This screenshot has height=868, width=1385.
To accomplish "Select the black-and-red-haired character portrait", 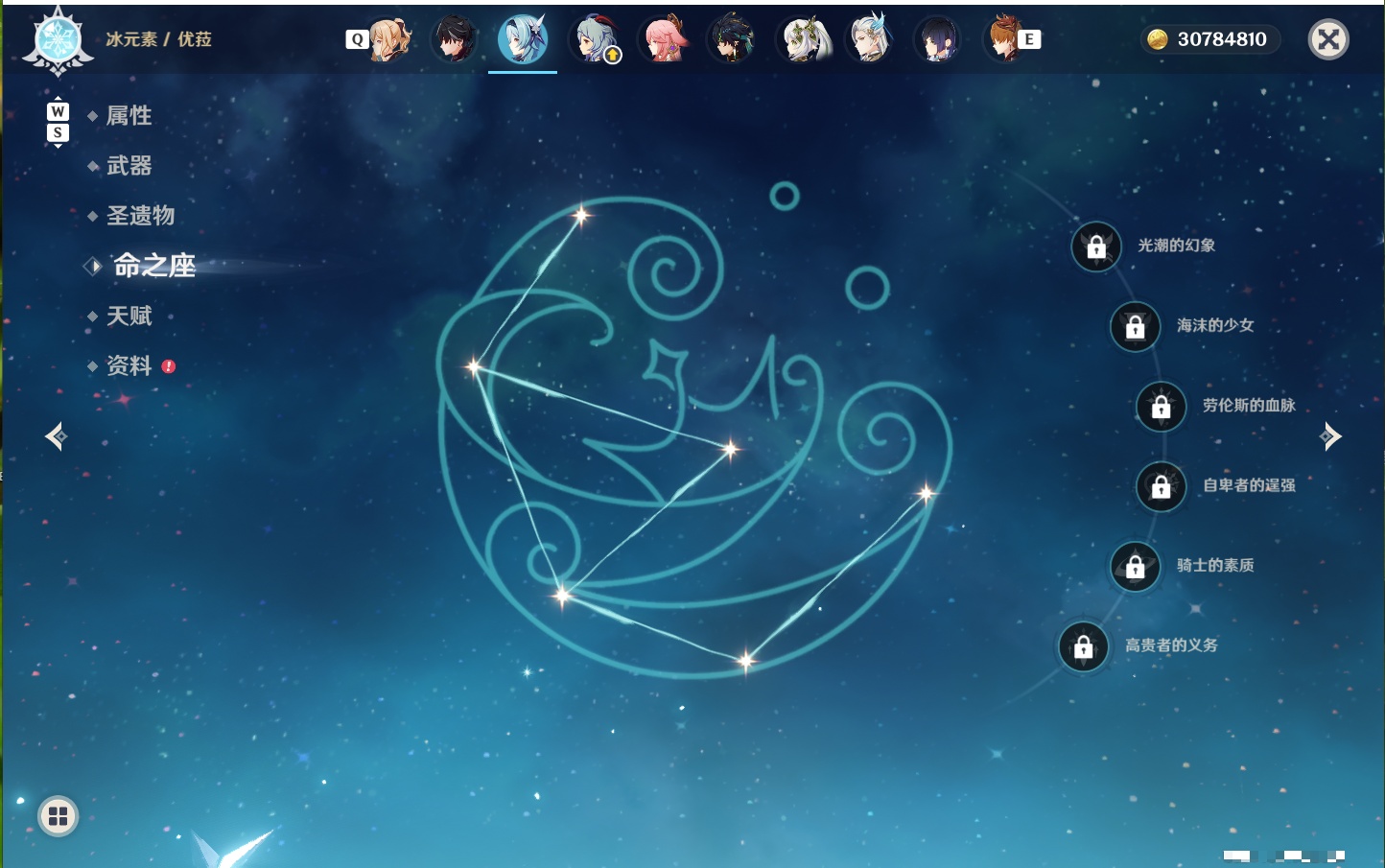I will click(x=455, y=39).
